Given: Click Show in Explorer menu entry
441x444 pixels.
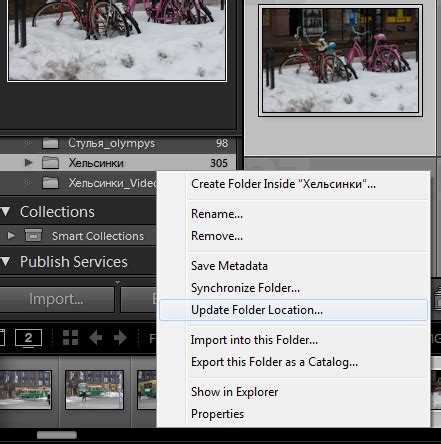Looking at the screenshot, I should point(293,392).
